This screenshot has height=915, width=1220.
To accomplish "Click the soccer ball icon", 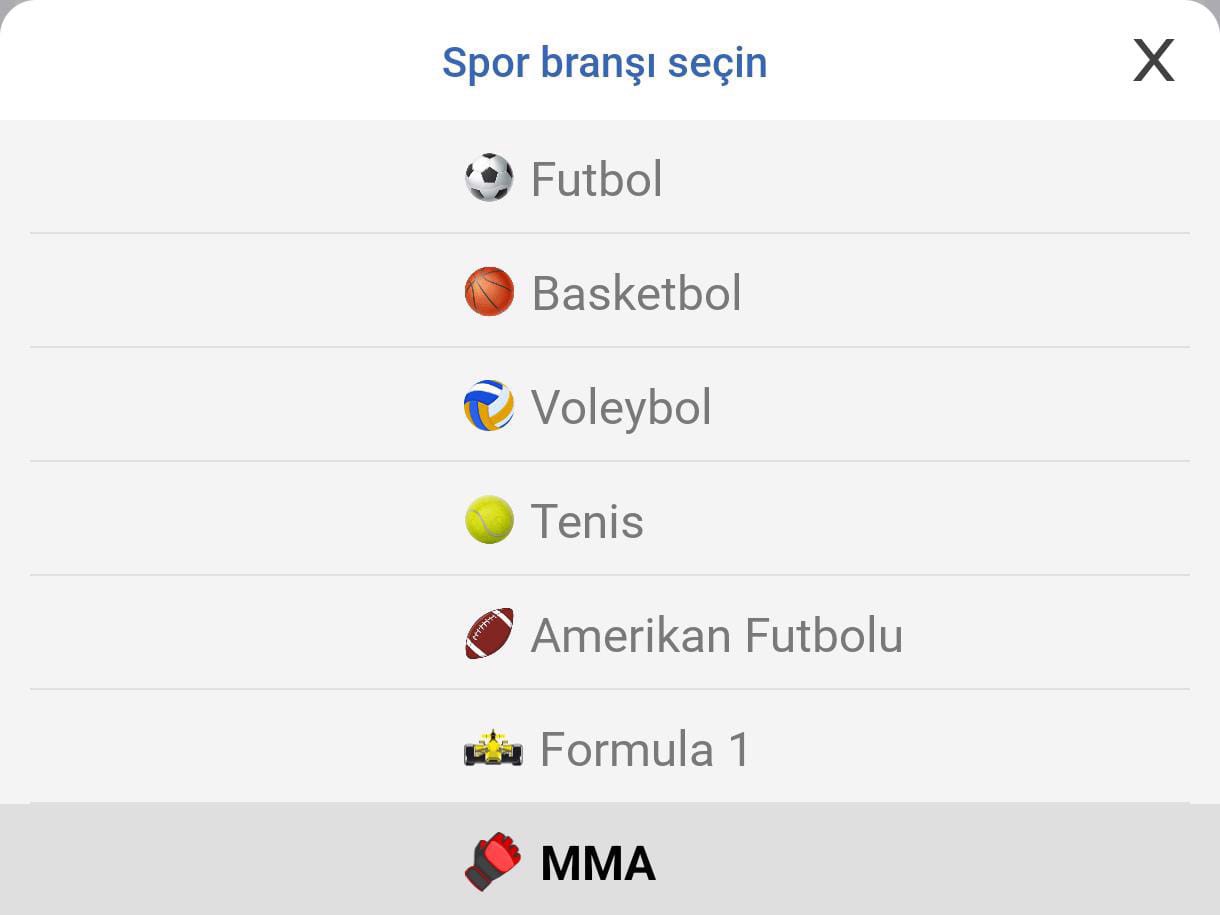I will pos(489,178).
